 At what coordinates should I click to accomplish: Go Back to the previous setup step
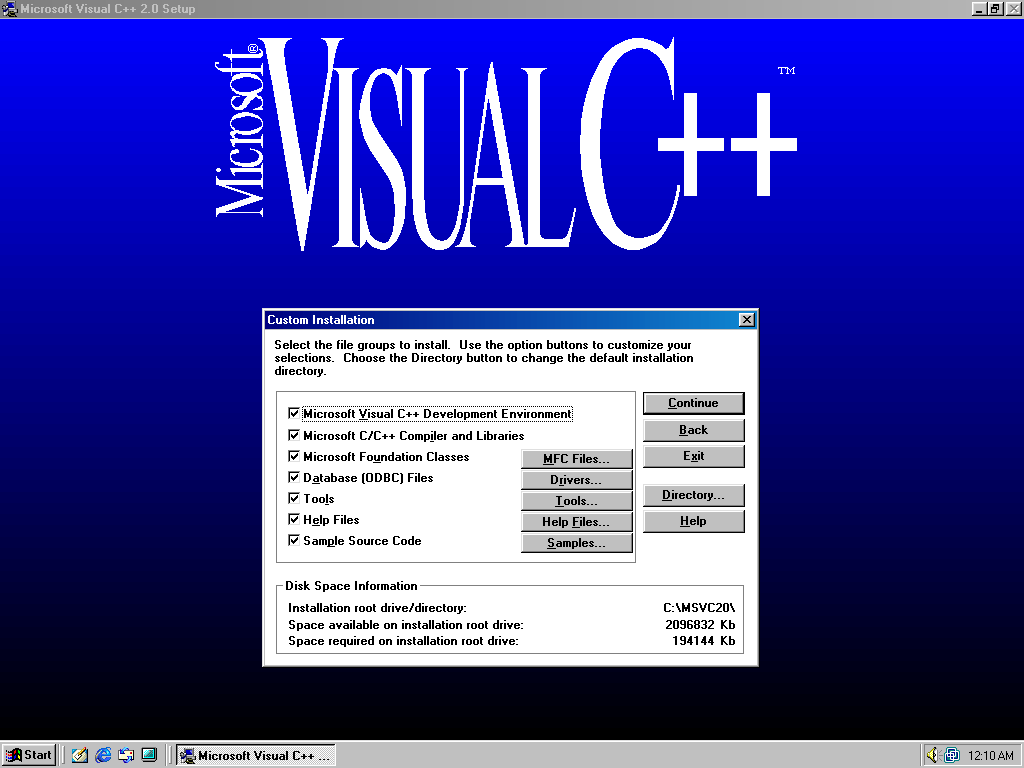(x=694, y=430)
